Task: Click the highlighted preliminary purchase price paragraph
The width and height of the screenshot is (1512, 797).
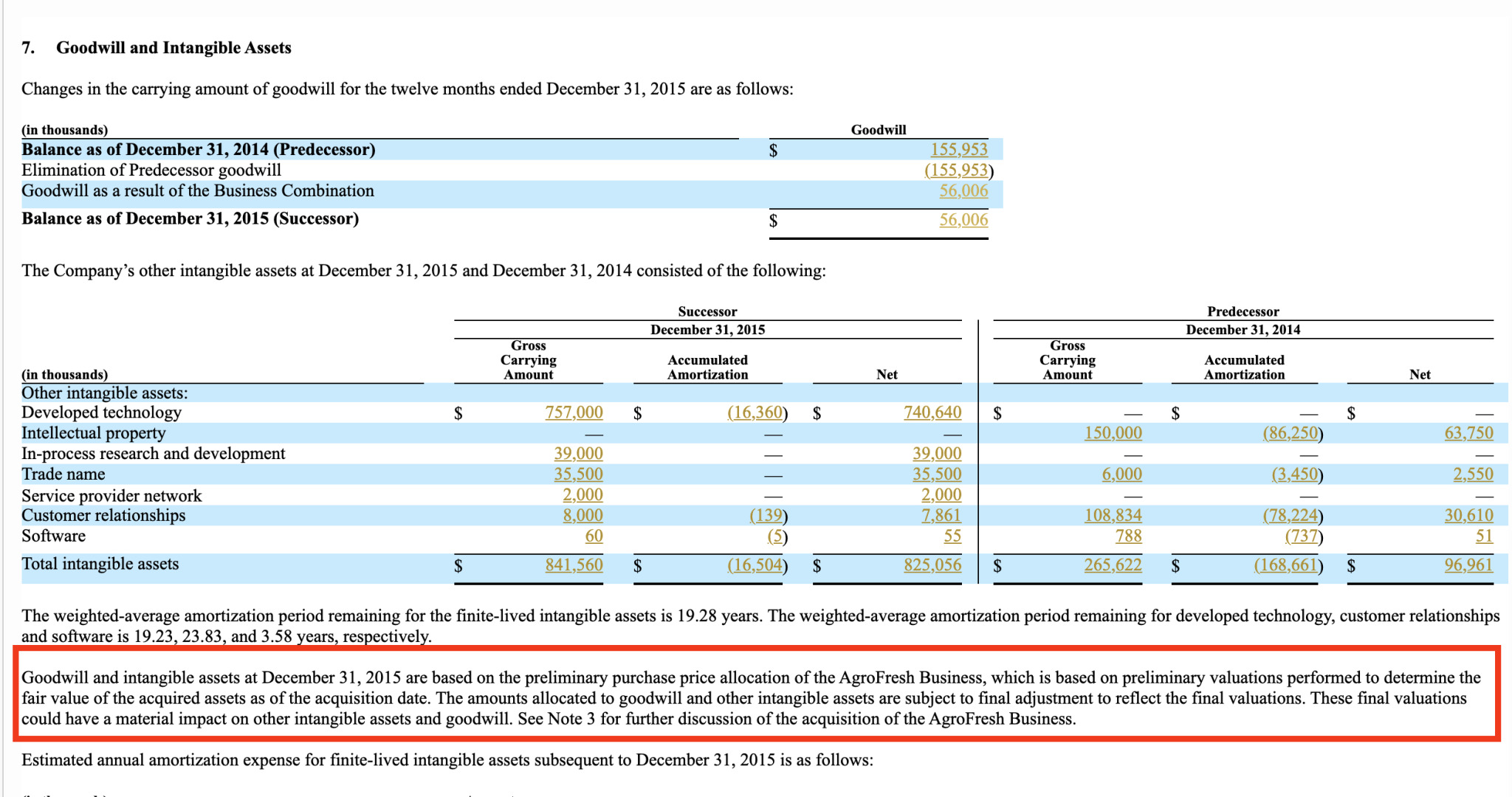Action: (756, 698)
